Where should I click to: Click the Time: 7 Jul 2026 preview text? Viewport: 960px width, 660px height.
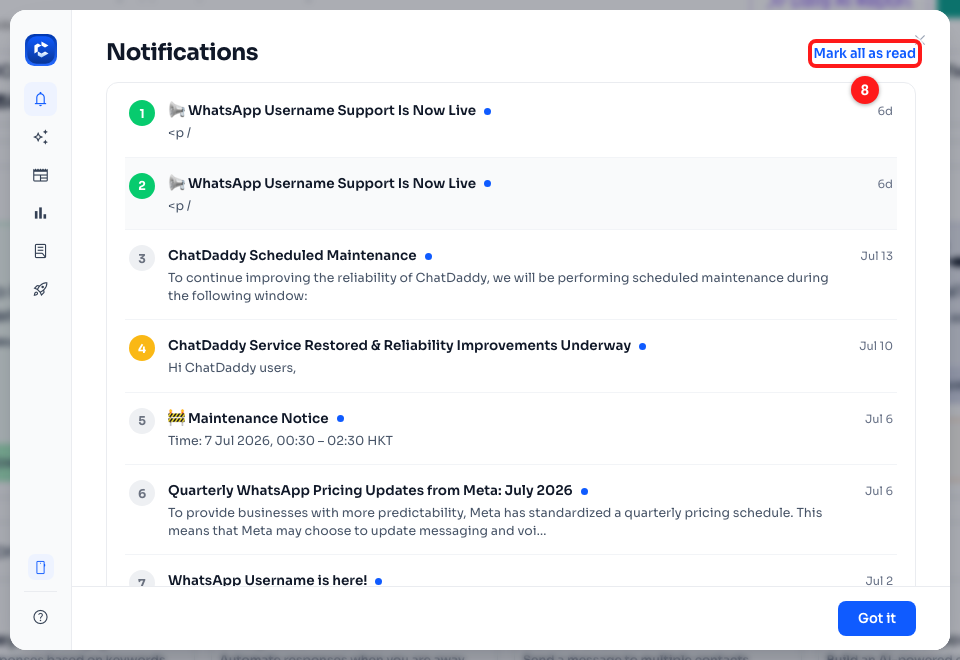pyautogui.click(x=280, y=441)
